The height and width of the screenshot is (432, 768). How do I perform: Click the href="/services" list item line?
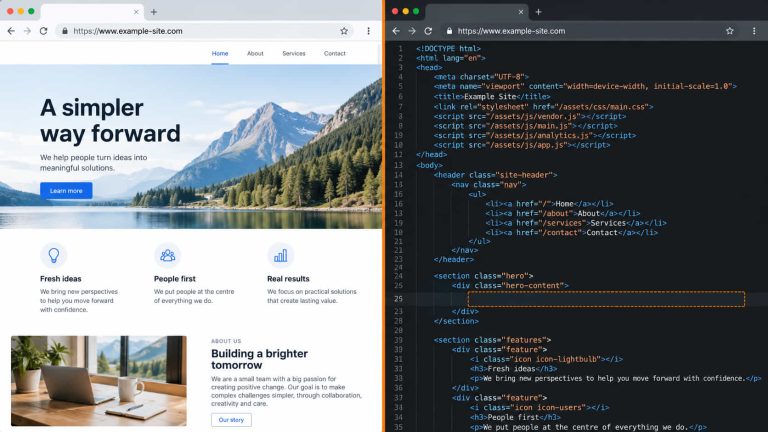pos(576,223)
